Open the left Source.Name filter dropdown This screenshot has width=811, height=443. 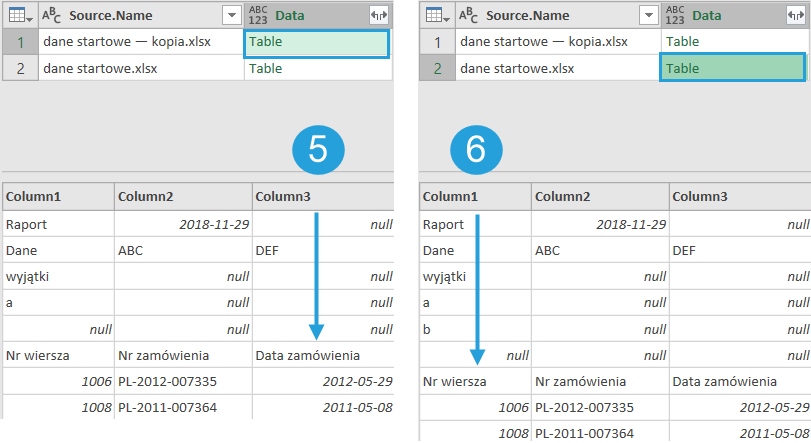click(x=231, y=15)
